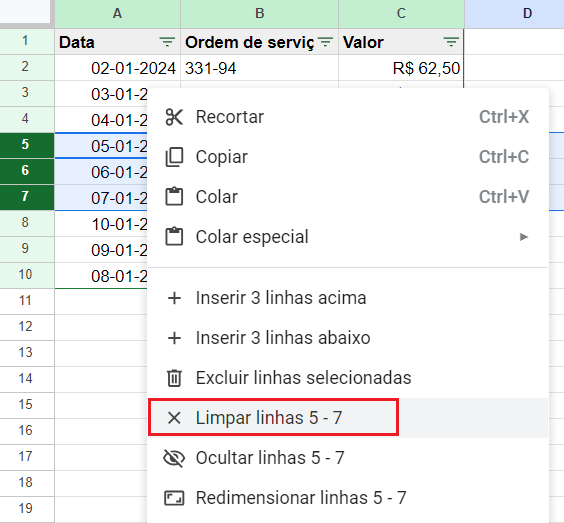Select column D header
Screen dimensions: 564x523
pyautogui.click(x=514, y=14)
